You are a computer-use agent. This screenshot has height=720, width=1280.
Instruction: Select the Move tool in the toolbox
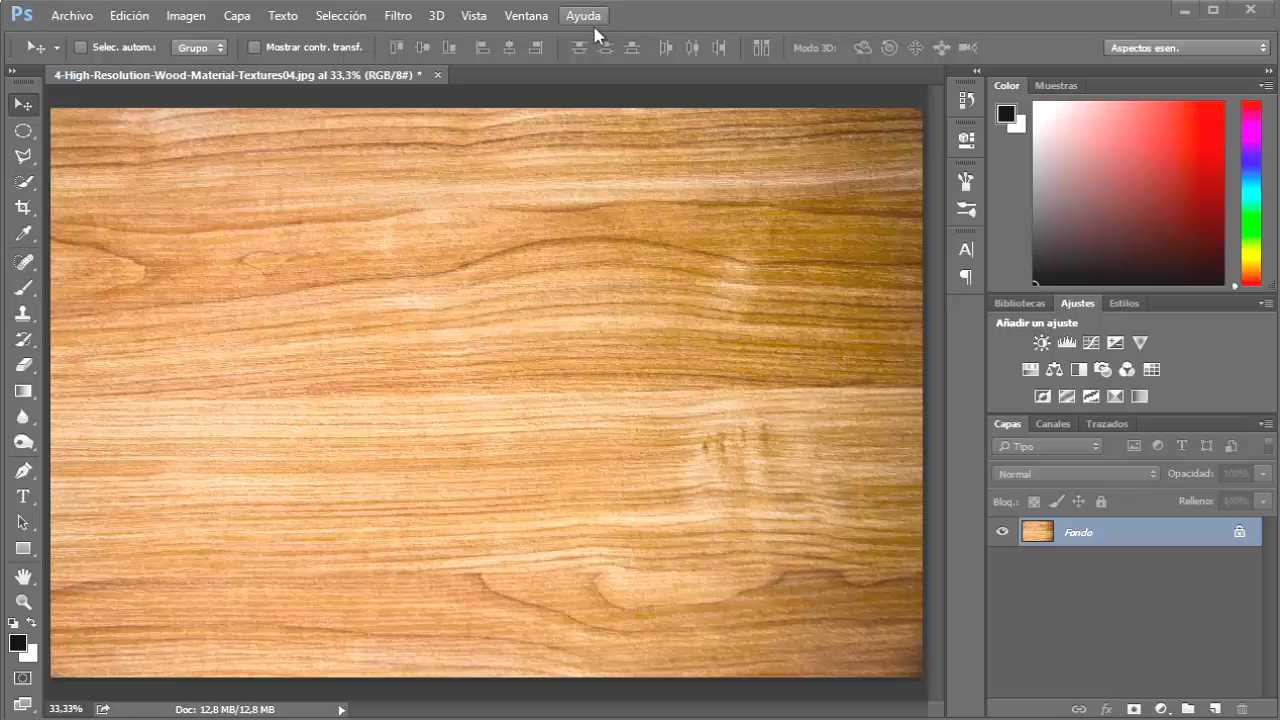coord(23,104)
